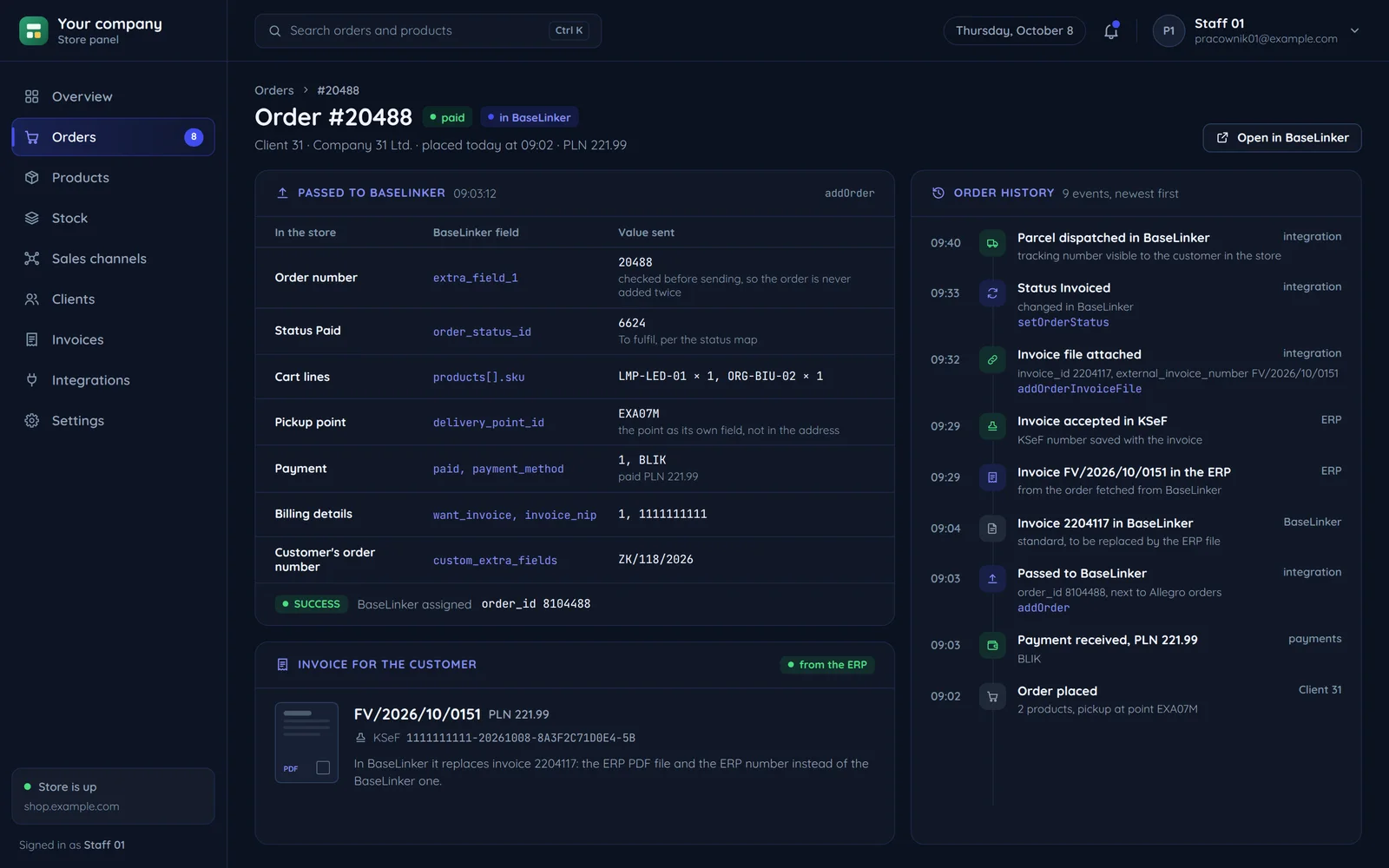Image resolution: width=1389 pixels, height=868 pixels.
Task: Click the Orders count badge 8
Action: [x=194, y=137]
